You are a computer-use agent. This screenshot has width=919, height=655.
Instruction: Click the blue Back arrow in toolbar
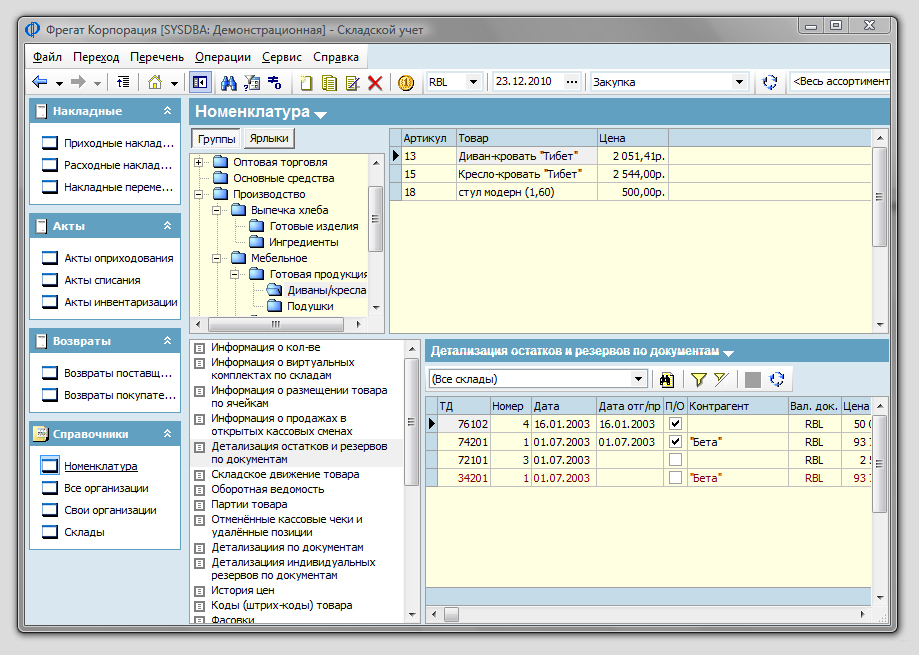[x=40, y=83]
